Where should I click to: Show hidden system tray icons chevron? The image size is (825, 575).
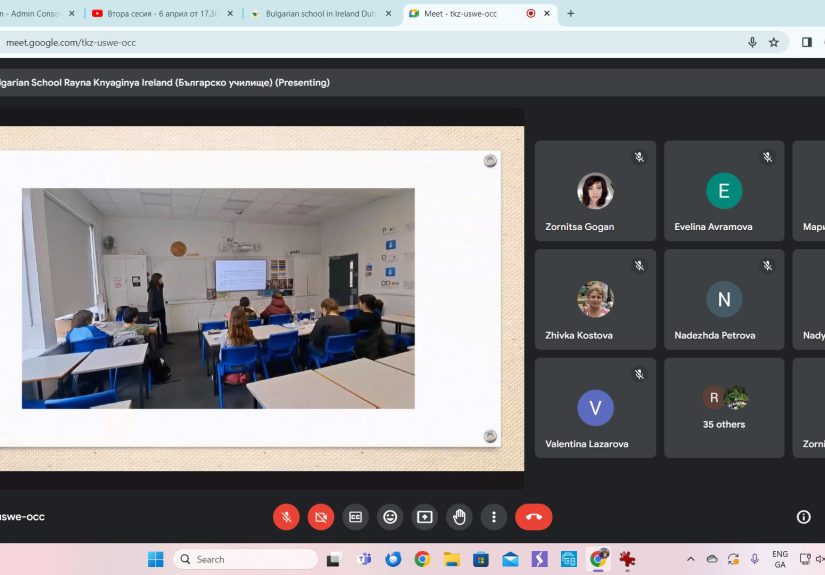pos(690,559)
